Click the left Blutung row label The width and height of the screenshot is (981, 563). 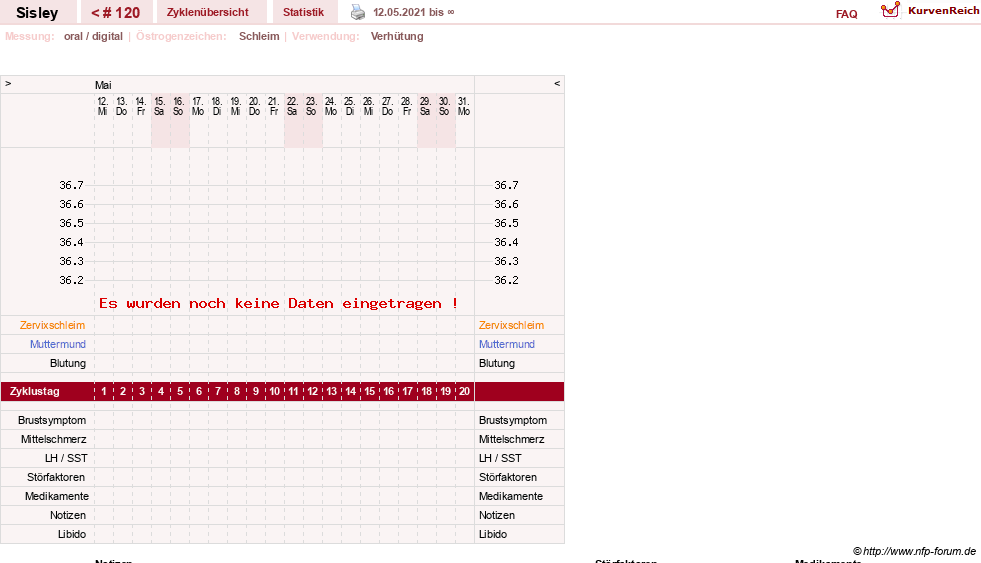coord(68,363)
